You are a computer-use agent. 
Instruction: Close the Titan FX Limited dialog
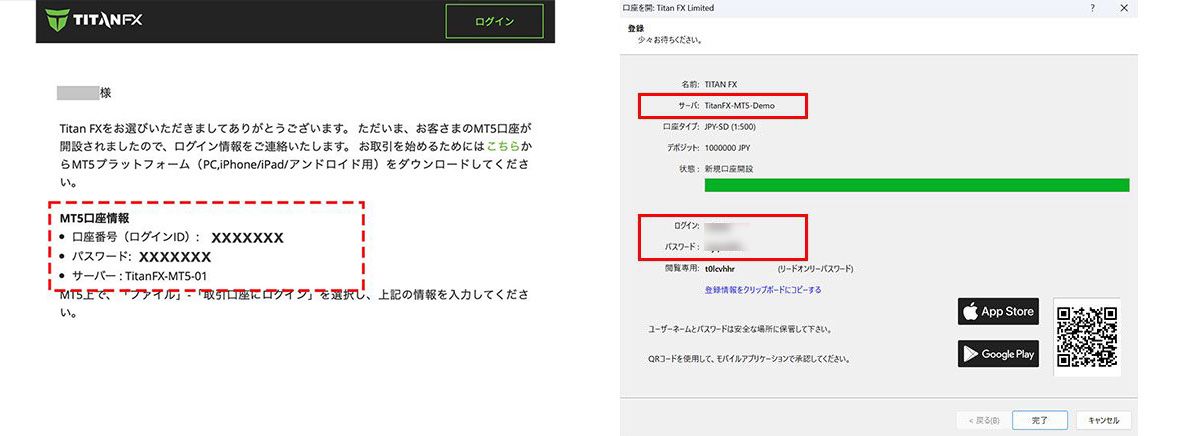coord(1124,8)
